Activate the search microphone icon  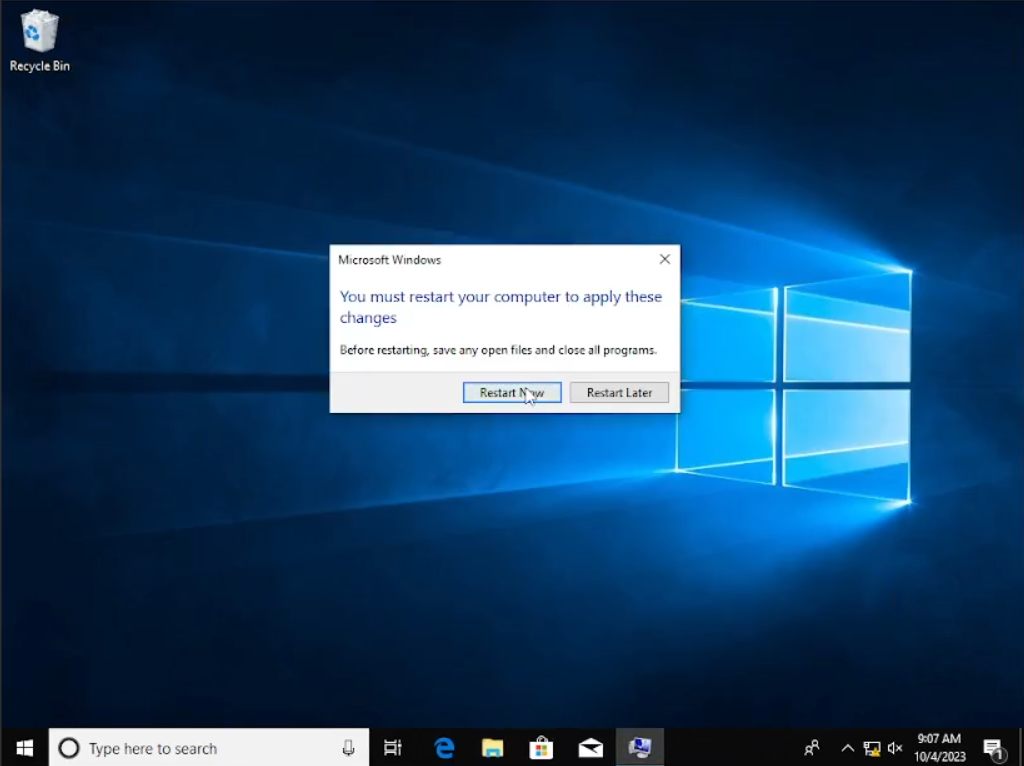349,748
